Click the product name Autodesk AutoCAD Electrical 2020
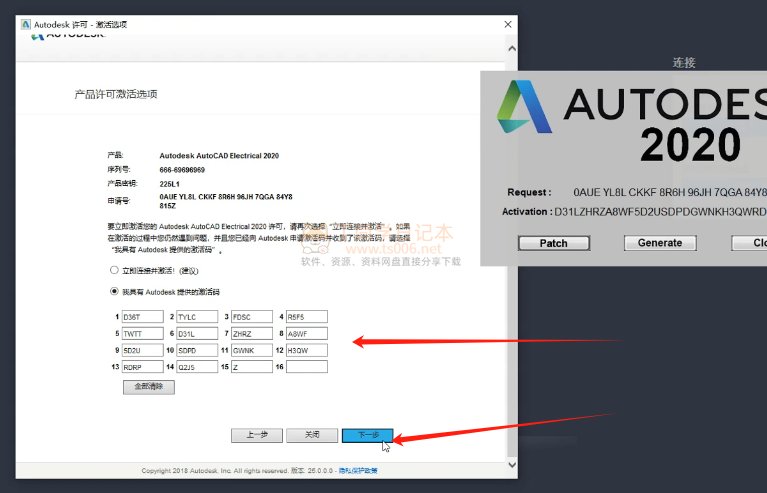 [219, 156]
